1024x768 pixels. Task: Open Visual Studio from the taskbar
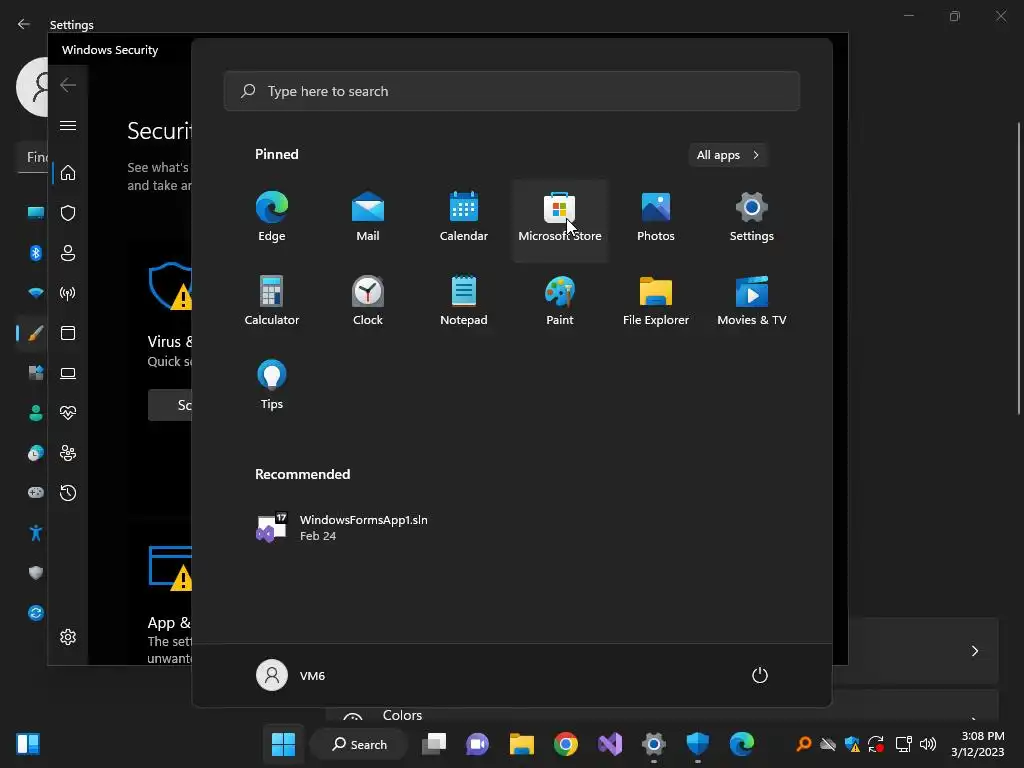(x=610, y=744)
